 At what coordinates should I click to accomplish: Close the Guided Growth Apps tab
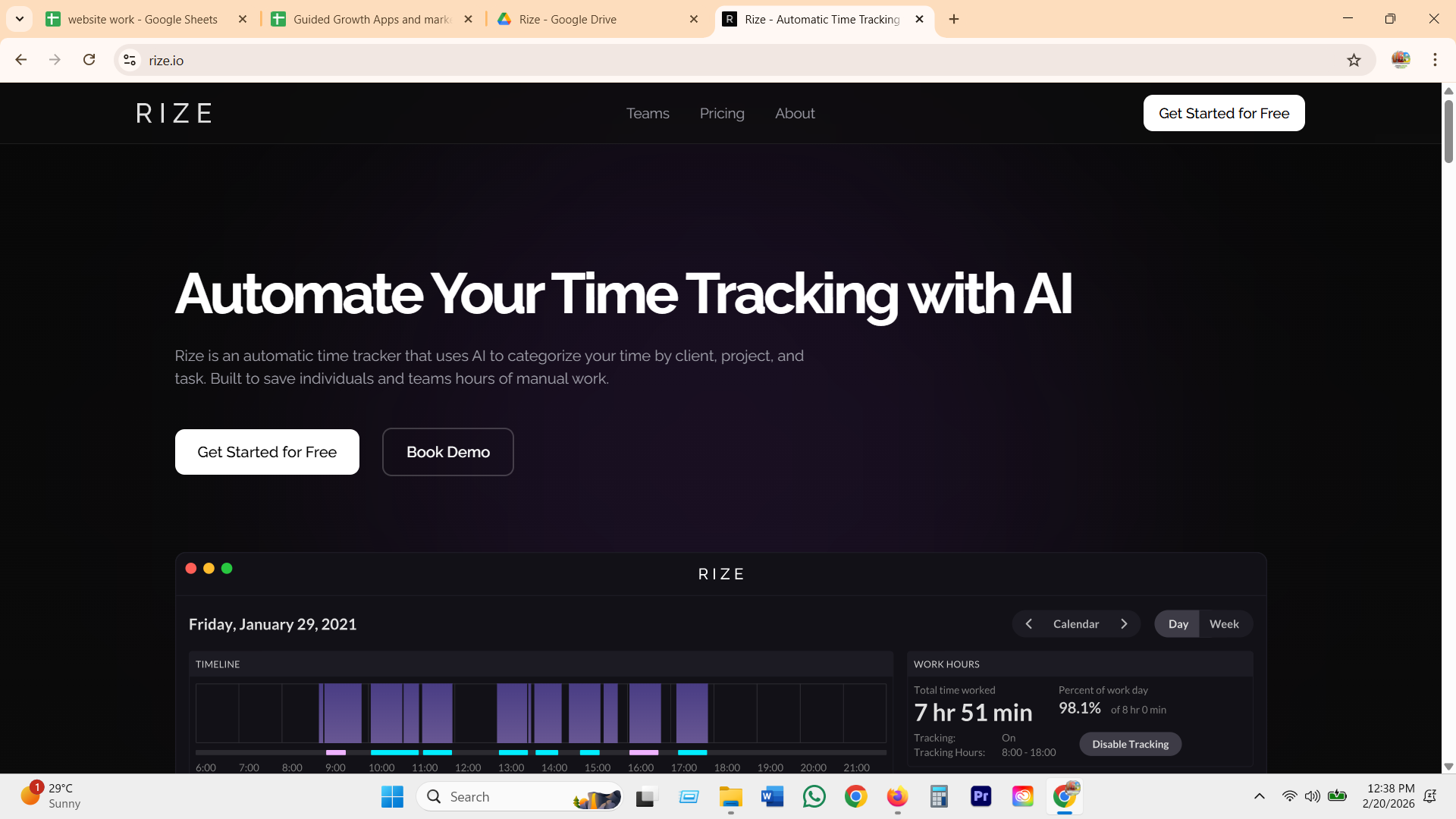tap(468, 19)
